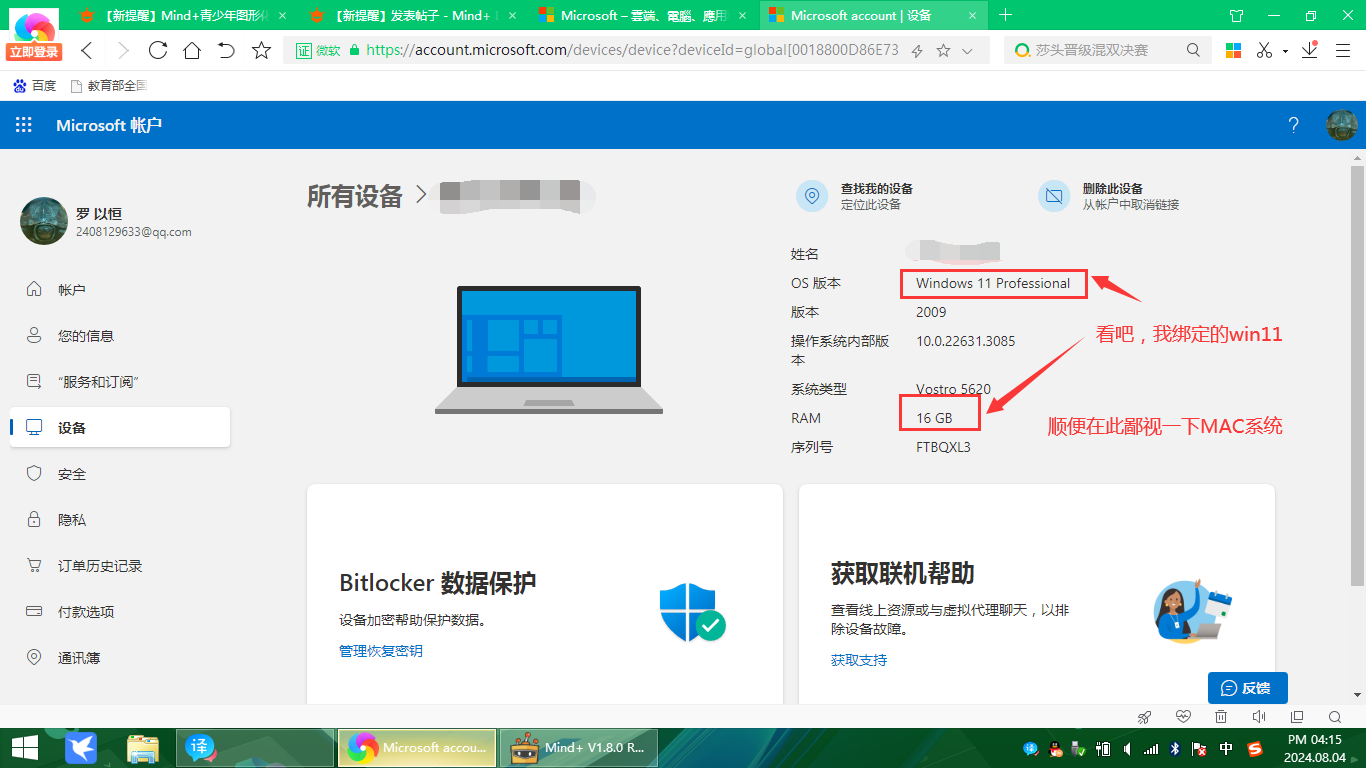Viewport: 1366px width, 768px height.
Task: Click the rocket accelerator icon in status bar
Action: tap(1145, 717)
